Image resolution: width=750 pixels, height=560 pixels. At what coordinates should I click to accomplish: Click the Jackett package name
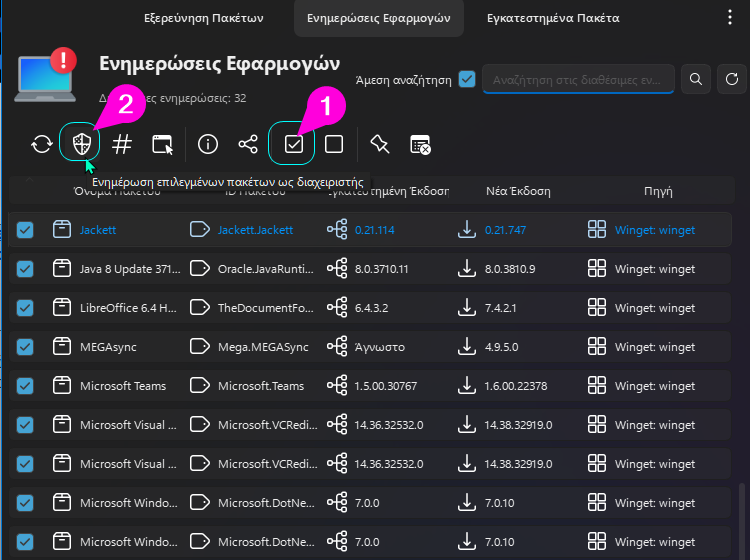[x=98, y=230]
